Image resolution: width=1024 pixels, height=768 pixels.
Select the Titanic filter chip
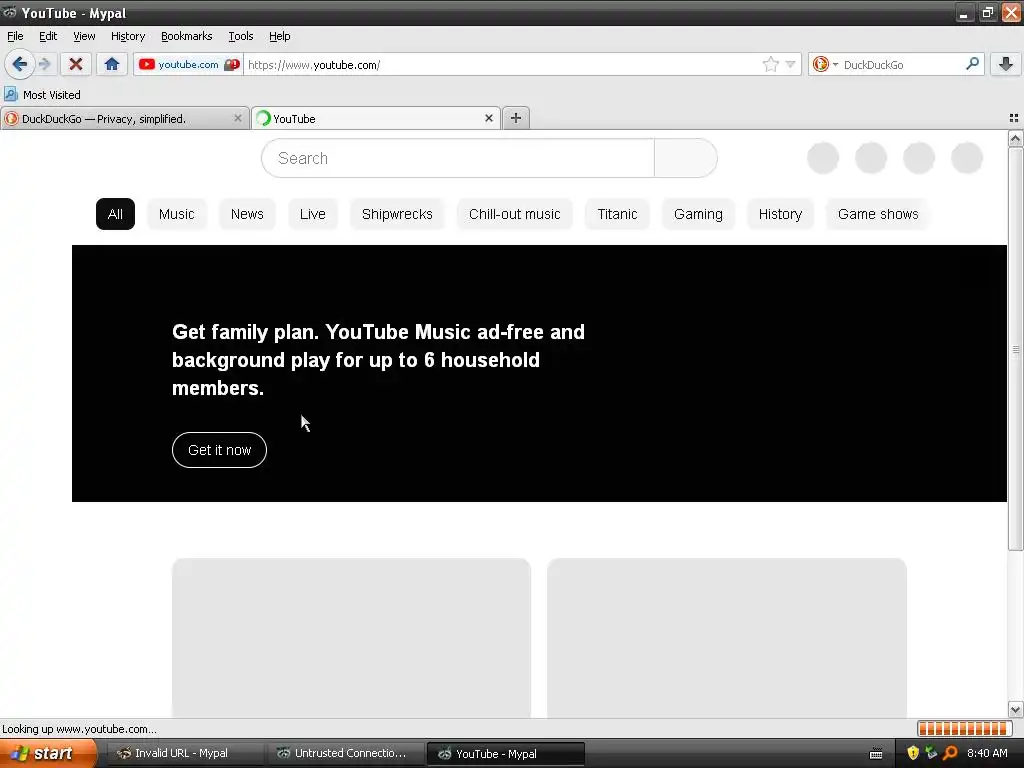[x=617, y=214]
